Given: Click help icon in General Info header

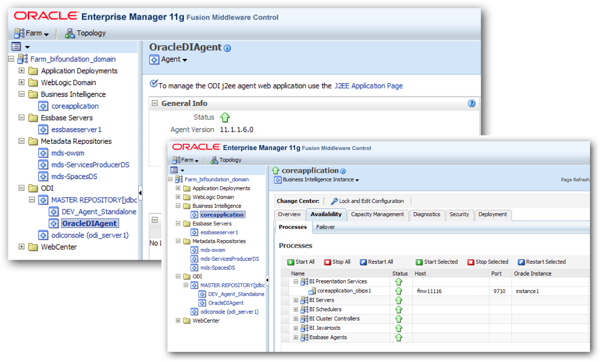Looking at the screenshot, I should point(471,103).
